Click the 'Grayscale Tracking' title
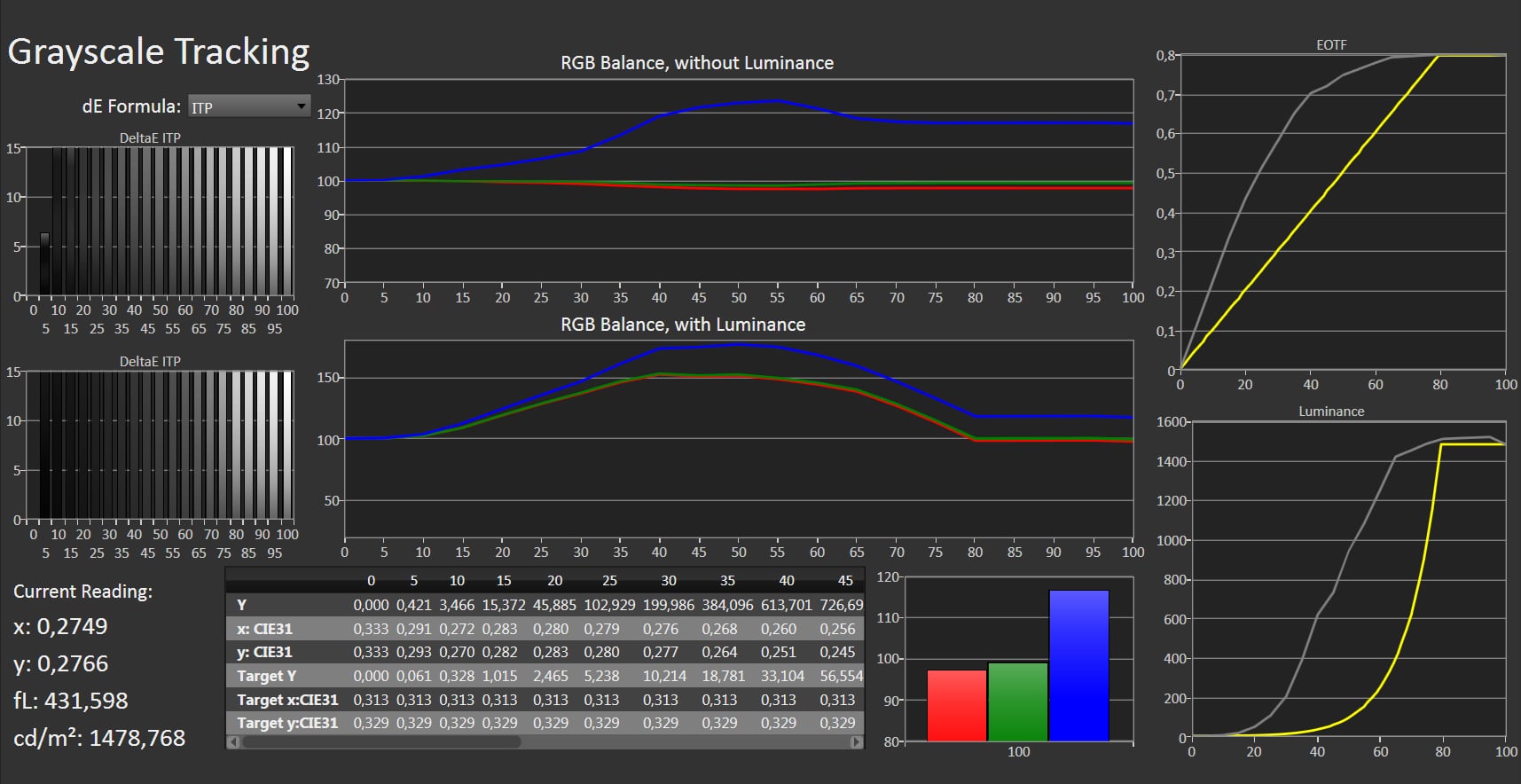1521x784 pixels. point(159,52)
